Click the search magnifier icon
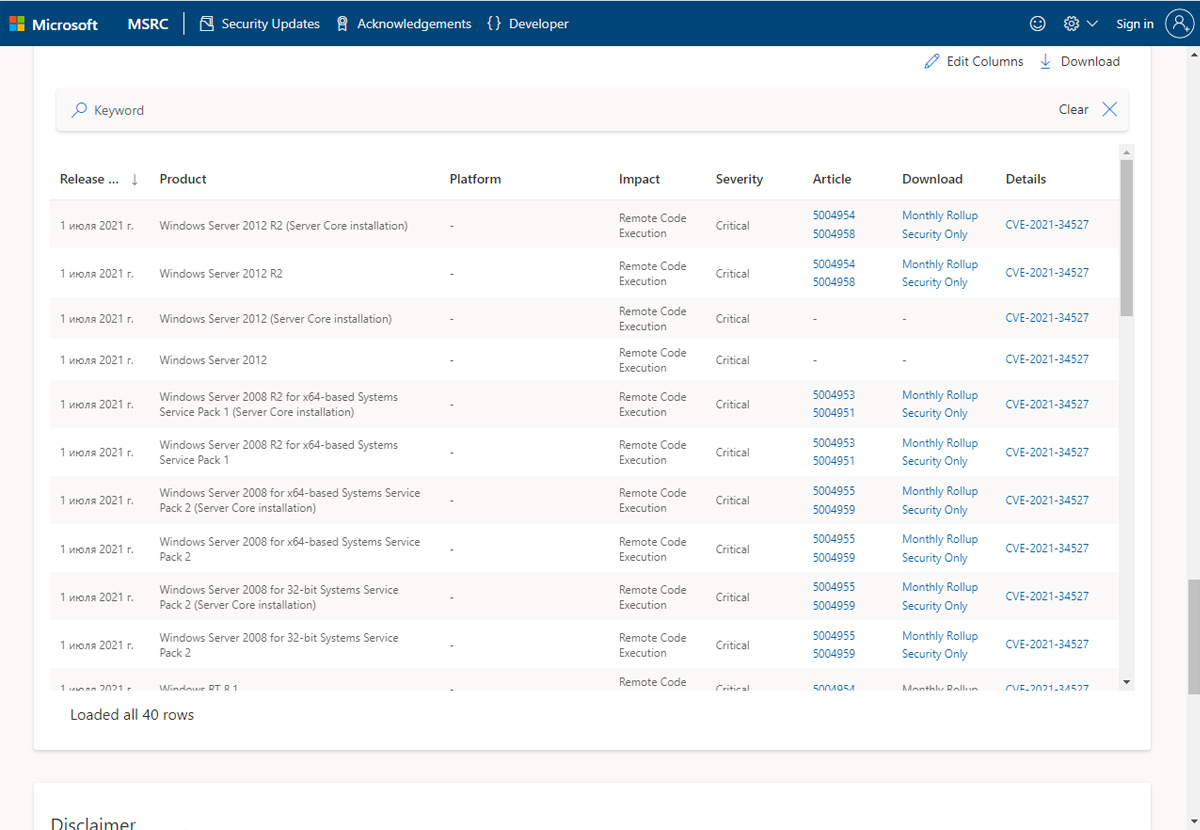Image resolution: width=1200 pixels, height=830 pixels. [x=79, y=110]
